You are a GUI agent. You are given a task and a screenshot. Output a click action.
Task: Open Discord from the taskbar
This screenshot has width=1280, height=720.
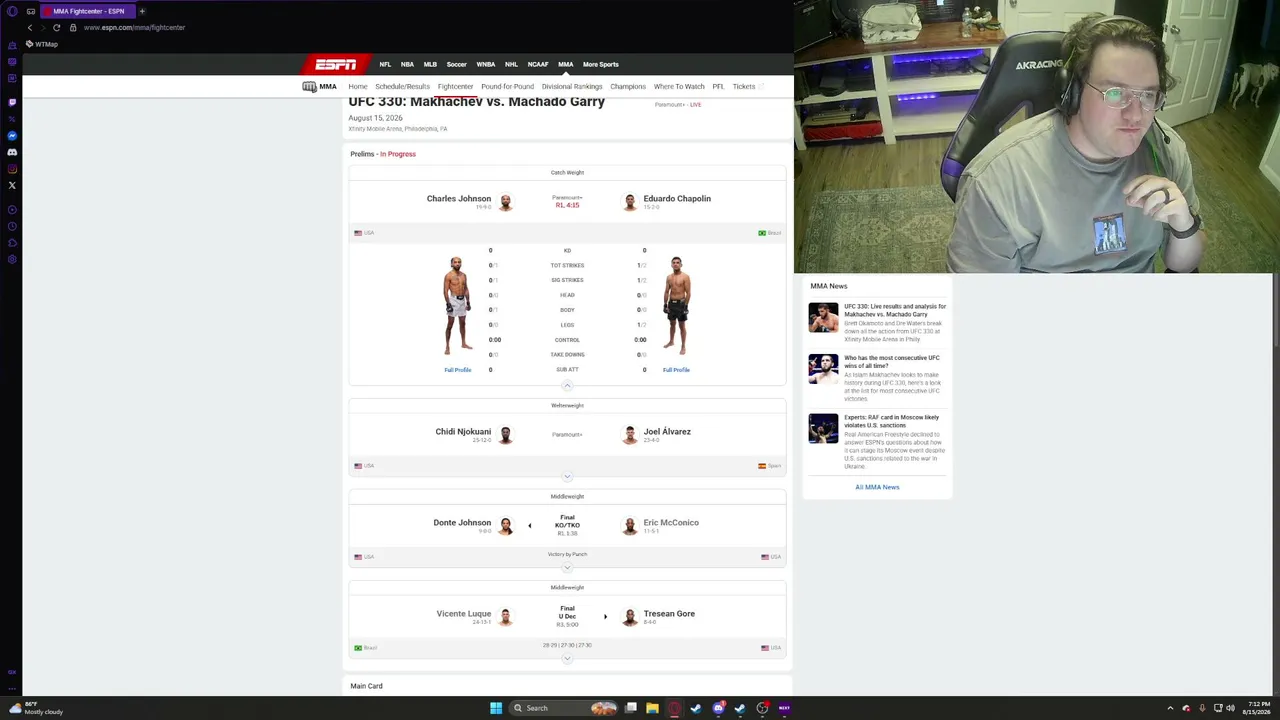coord(718,708)
